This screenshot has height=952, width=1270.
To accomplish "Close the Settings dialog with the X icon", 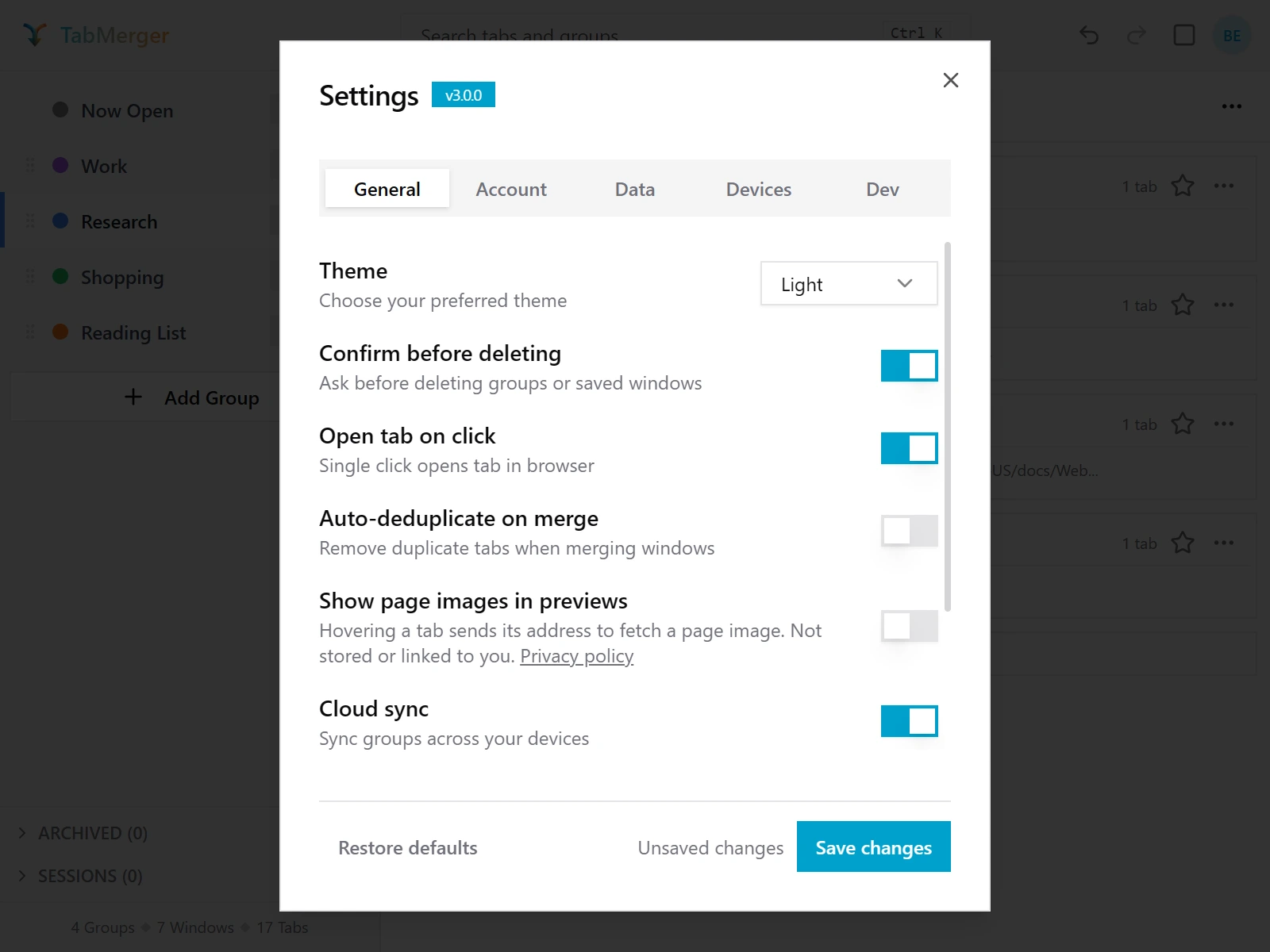I will tap(950, 80).
